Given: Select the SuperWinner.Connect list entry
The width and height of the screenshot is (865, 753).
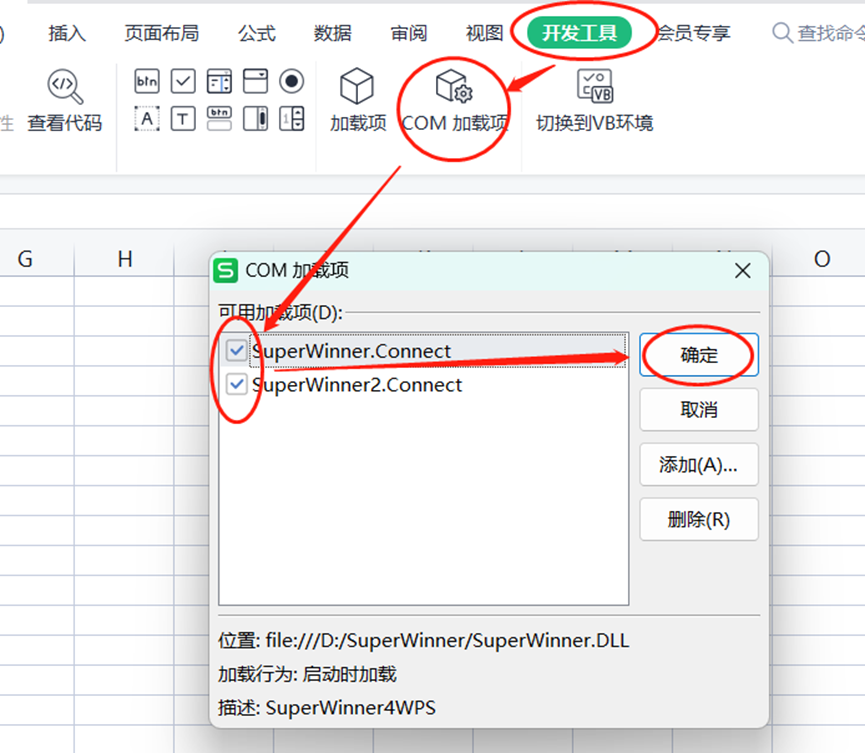Looking at the screenshot, I should (x=425, y=351).
